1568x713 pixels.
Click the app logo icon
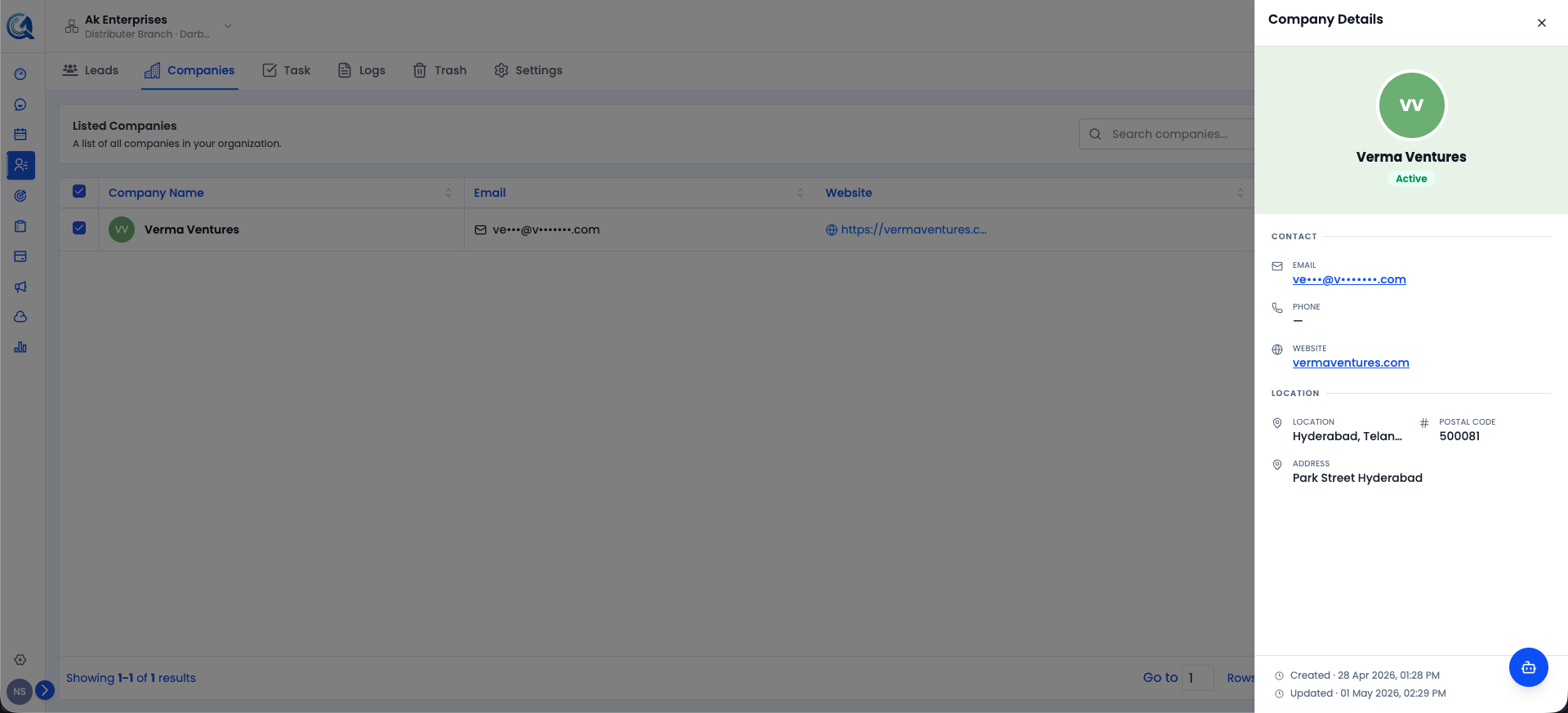coord(20,26)
